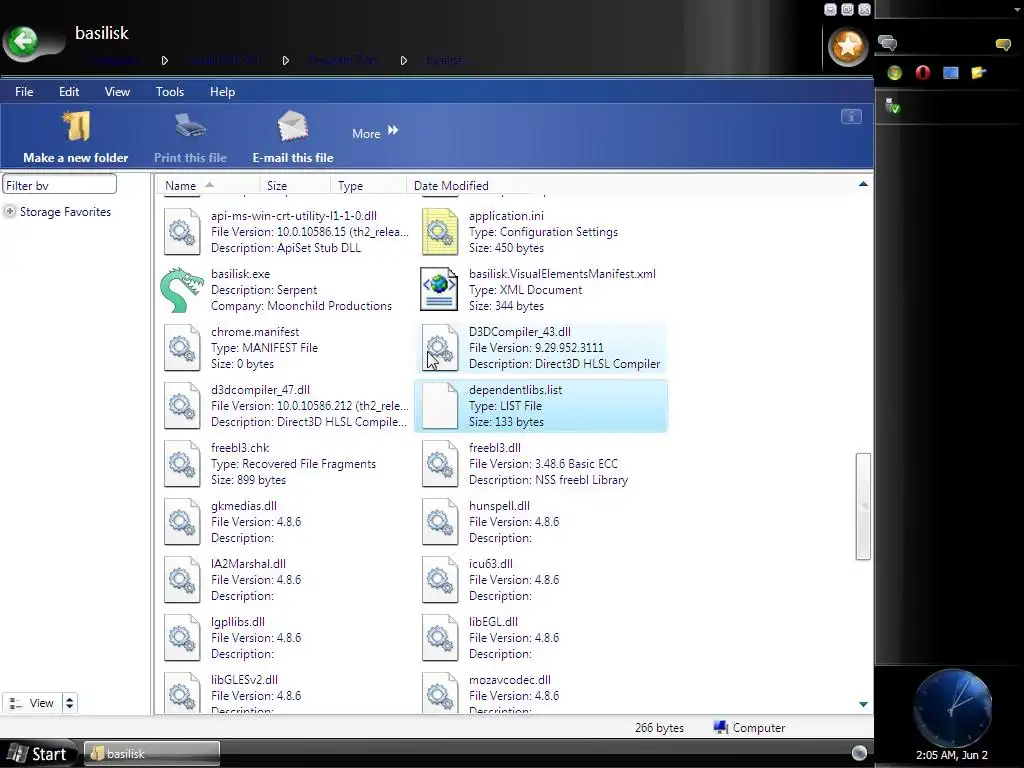The width and height of the screenshot is (1024, 768).
Task: Select the application.ini settings file icon
Action: pyautogui.click(x=440, y=232)
